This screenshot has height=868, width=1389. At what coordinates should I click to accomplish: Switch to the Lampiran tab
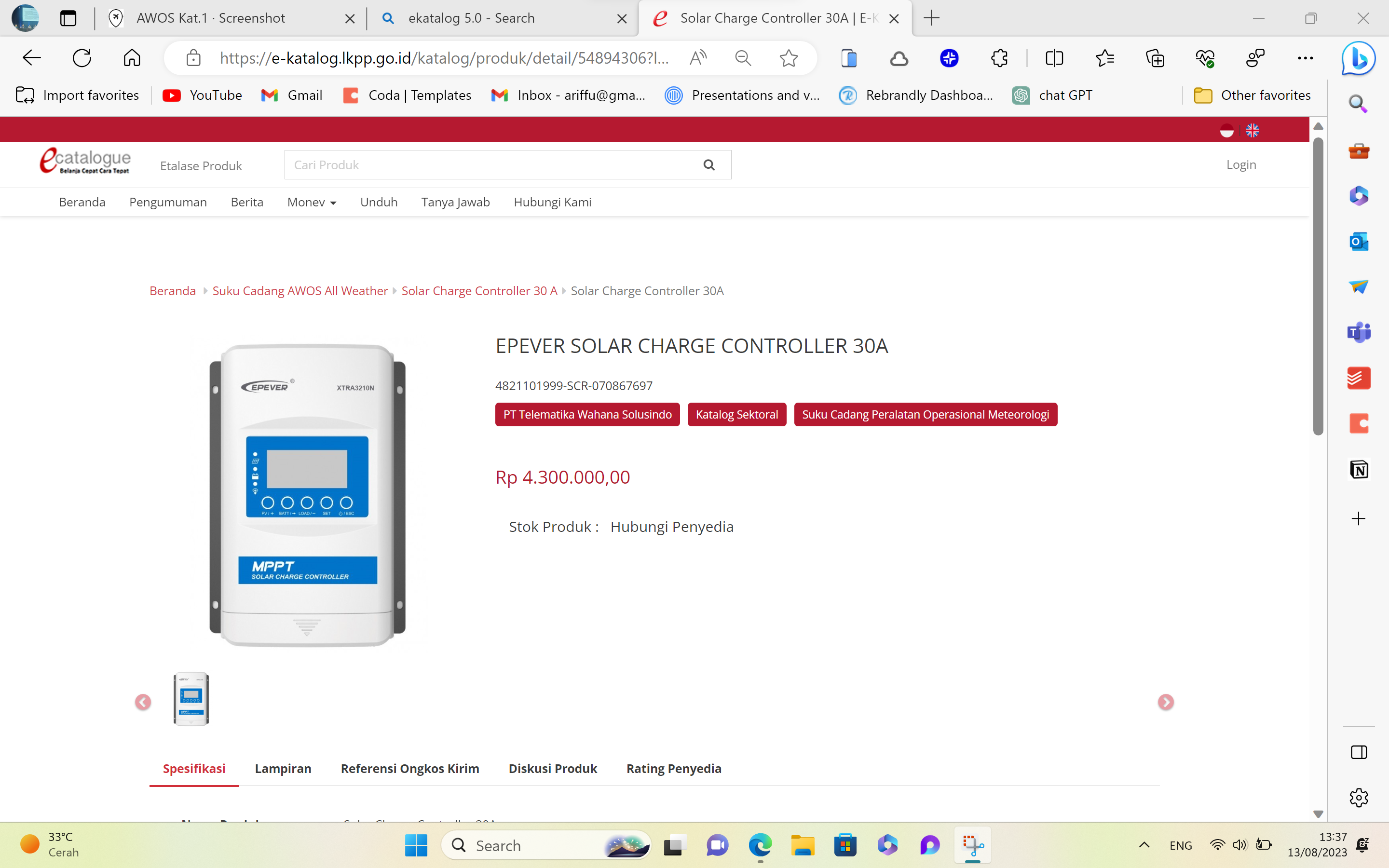coord(283,768)
